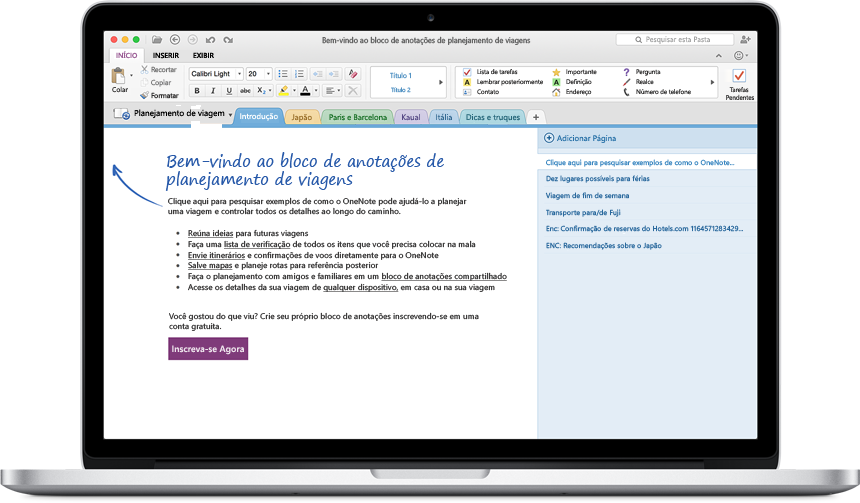Click the Colar (paste) clipboard icon
This screenshot has width=860, height=503.
tap(118, 76)
